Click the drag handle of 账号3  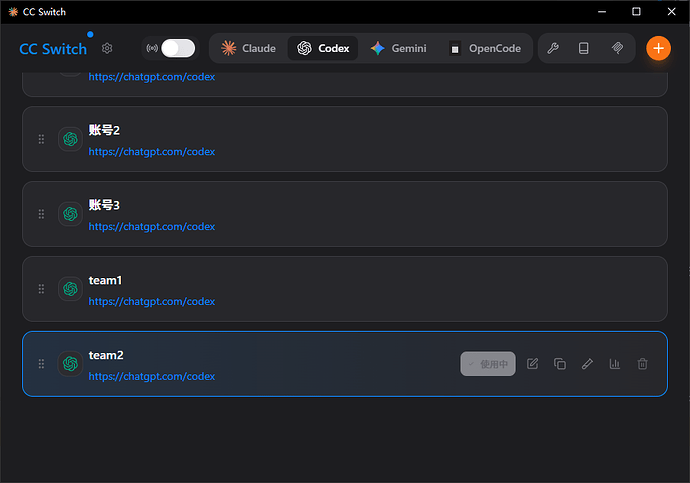[x=41, y=214]
